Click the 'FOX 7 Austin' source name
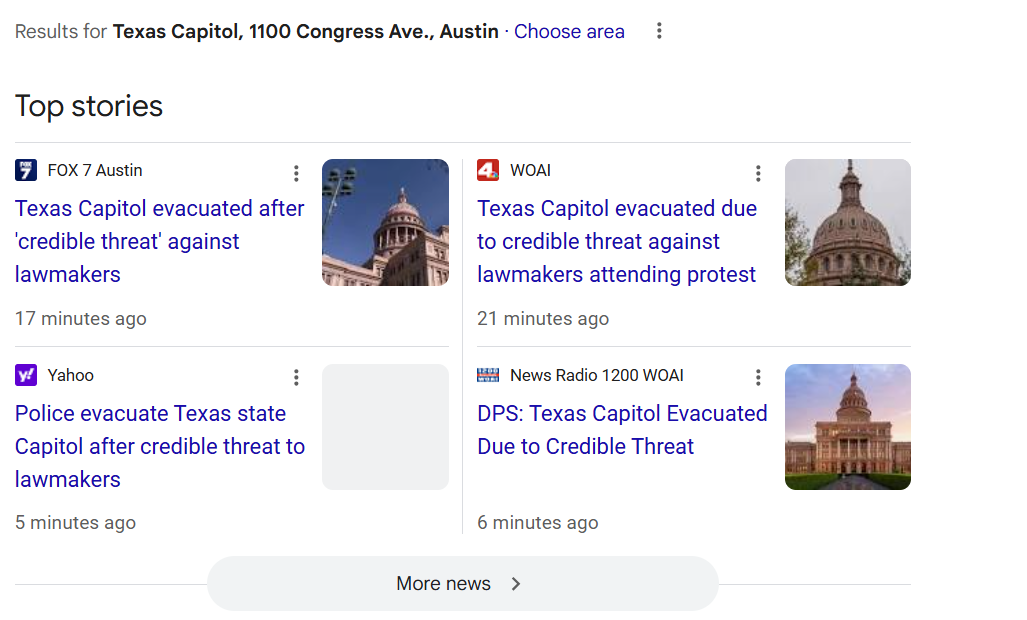This screenshot has height=620, width=1027. pyautogui.click(x=95, y=170)
